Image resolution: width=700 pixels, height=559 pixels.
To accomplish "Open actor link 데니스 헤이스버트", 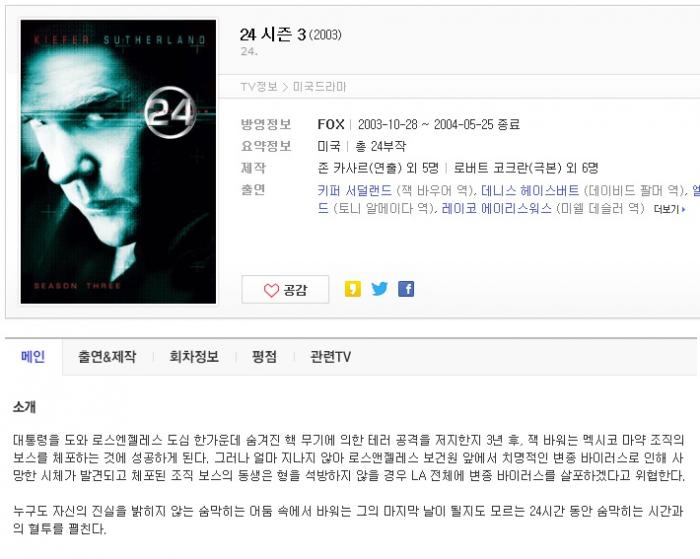I will [x=530, y=191].
